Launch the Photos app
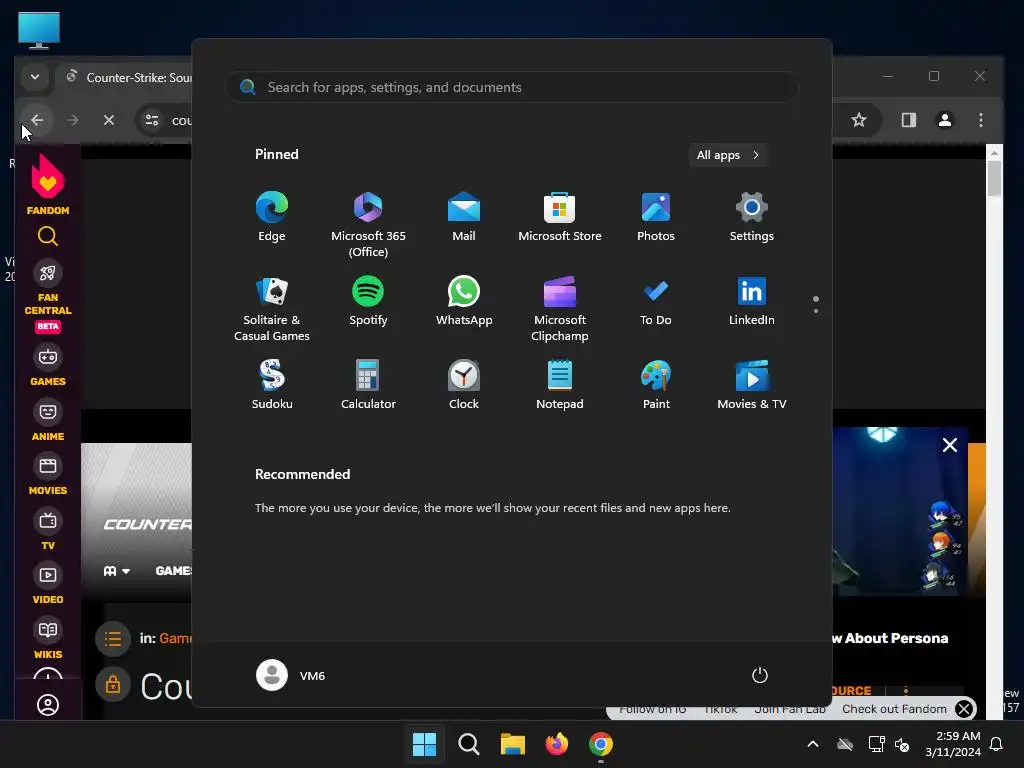Screen dimensions: 1024x768 (656, 217)
